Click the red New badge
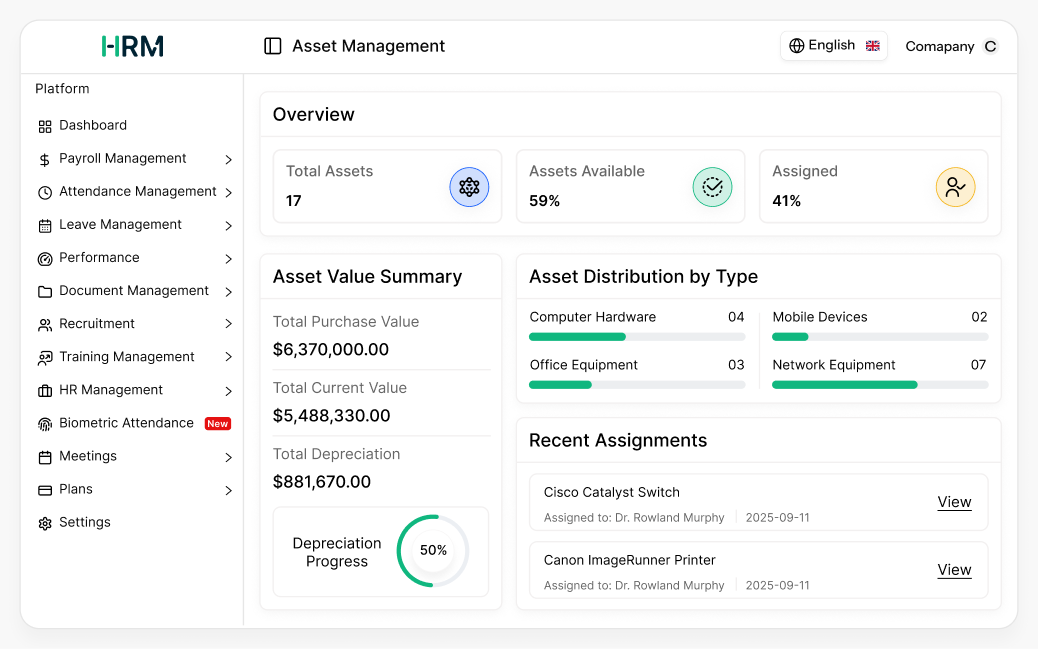 [218, 424]
